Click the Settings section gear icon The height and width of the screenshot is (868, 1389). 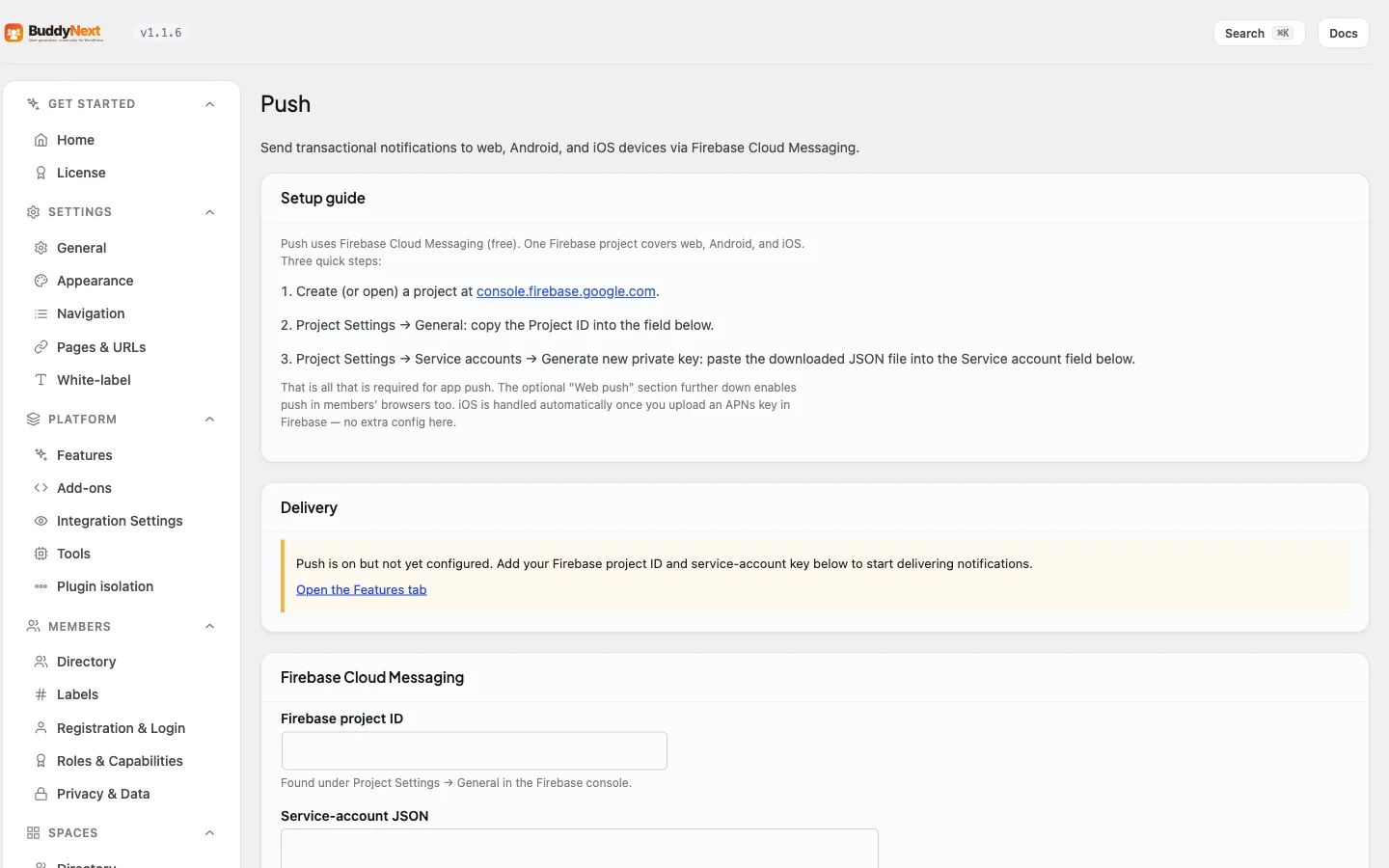pos(33,212)
